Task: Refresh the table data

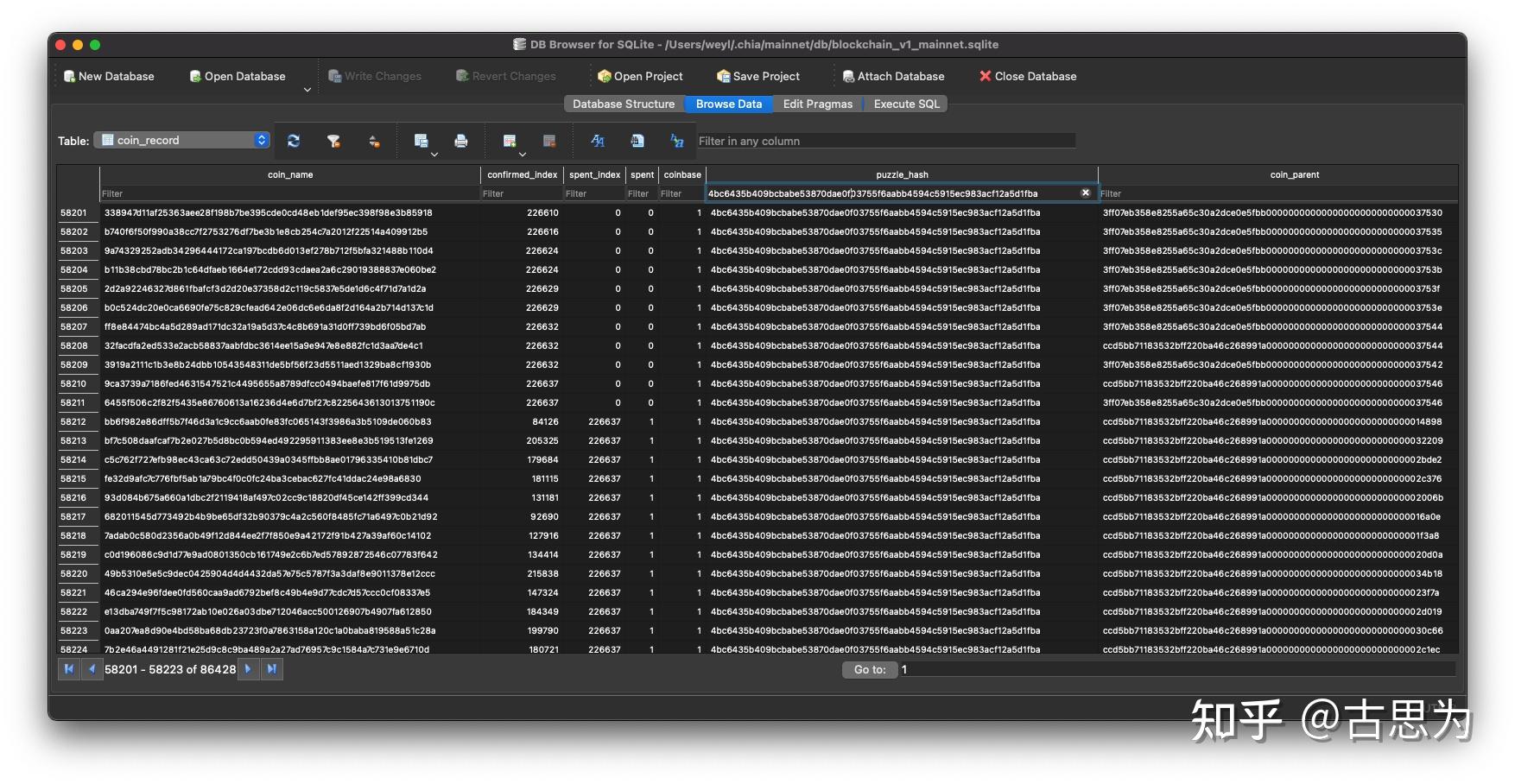Action: 294,141
